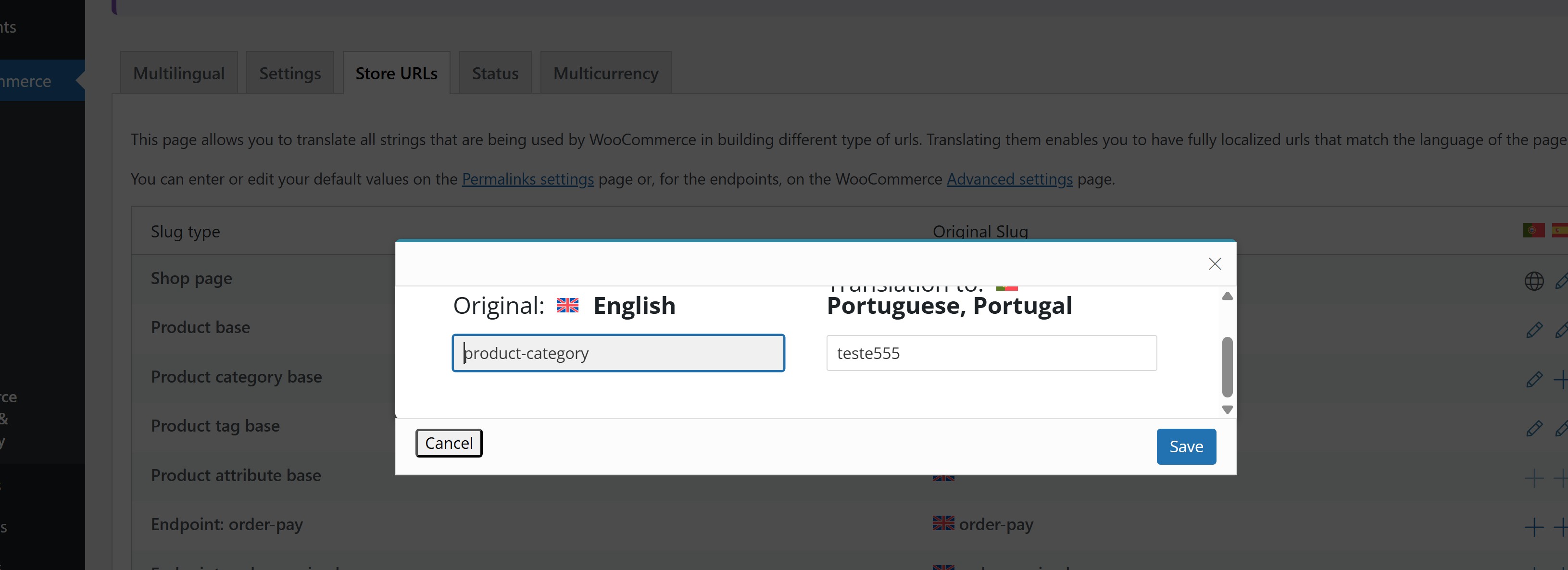Image resolution: width=1568 pixels, height=570 pixels.
Task: Click the Product category base row label
Action: pyautogui.click(x=236, y=376)
